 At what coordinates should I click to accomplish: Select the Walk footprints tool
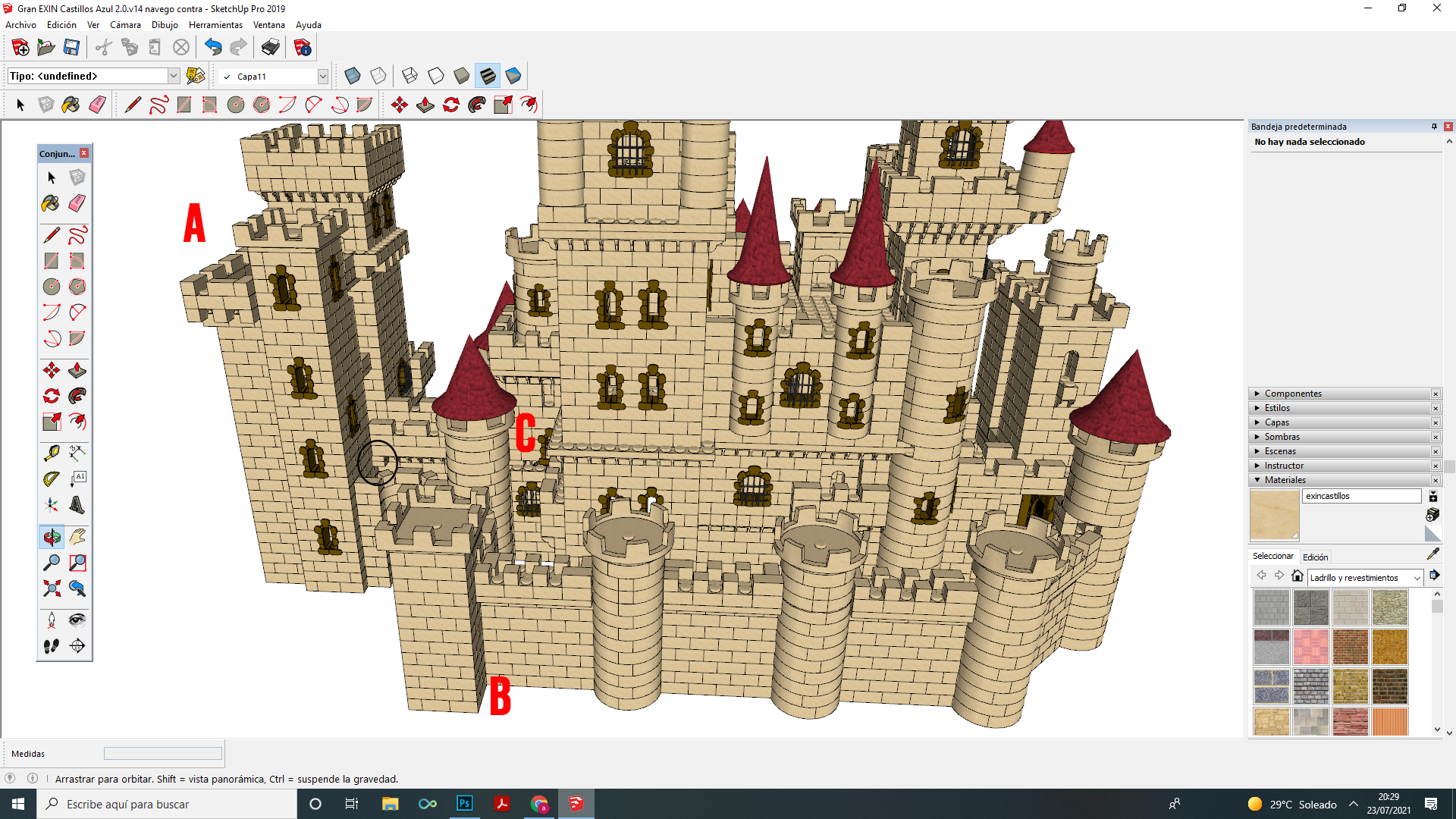pos(51,646)
